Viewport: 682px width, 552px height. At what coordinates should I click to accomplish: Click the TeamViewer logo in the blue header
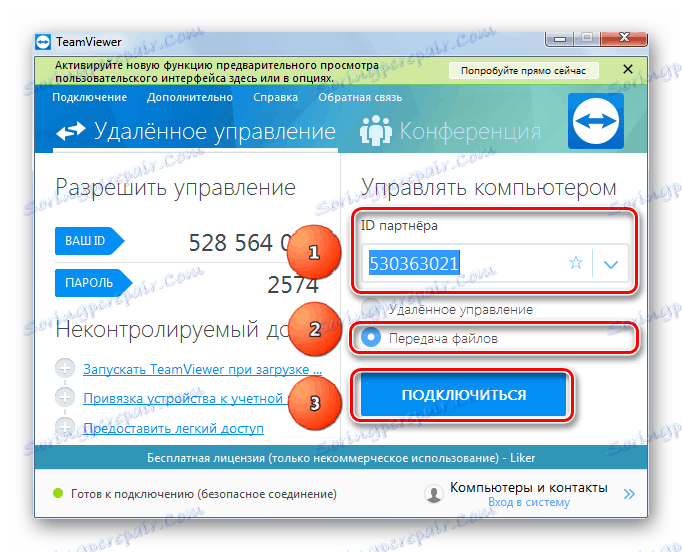(595, 121)
